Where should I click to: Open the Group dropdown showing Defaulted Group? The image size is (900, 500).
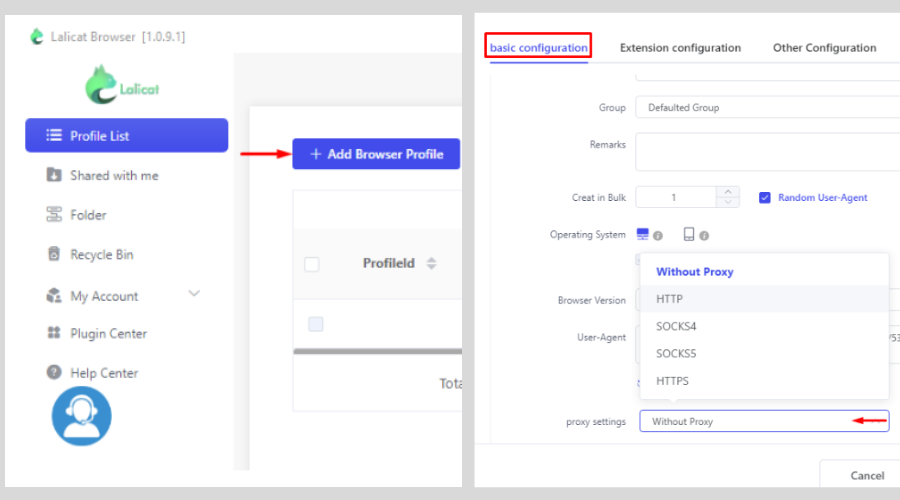(765, 107)
